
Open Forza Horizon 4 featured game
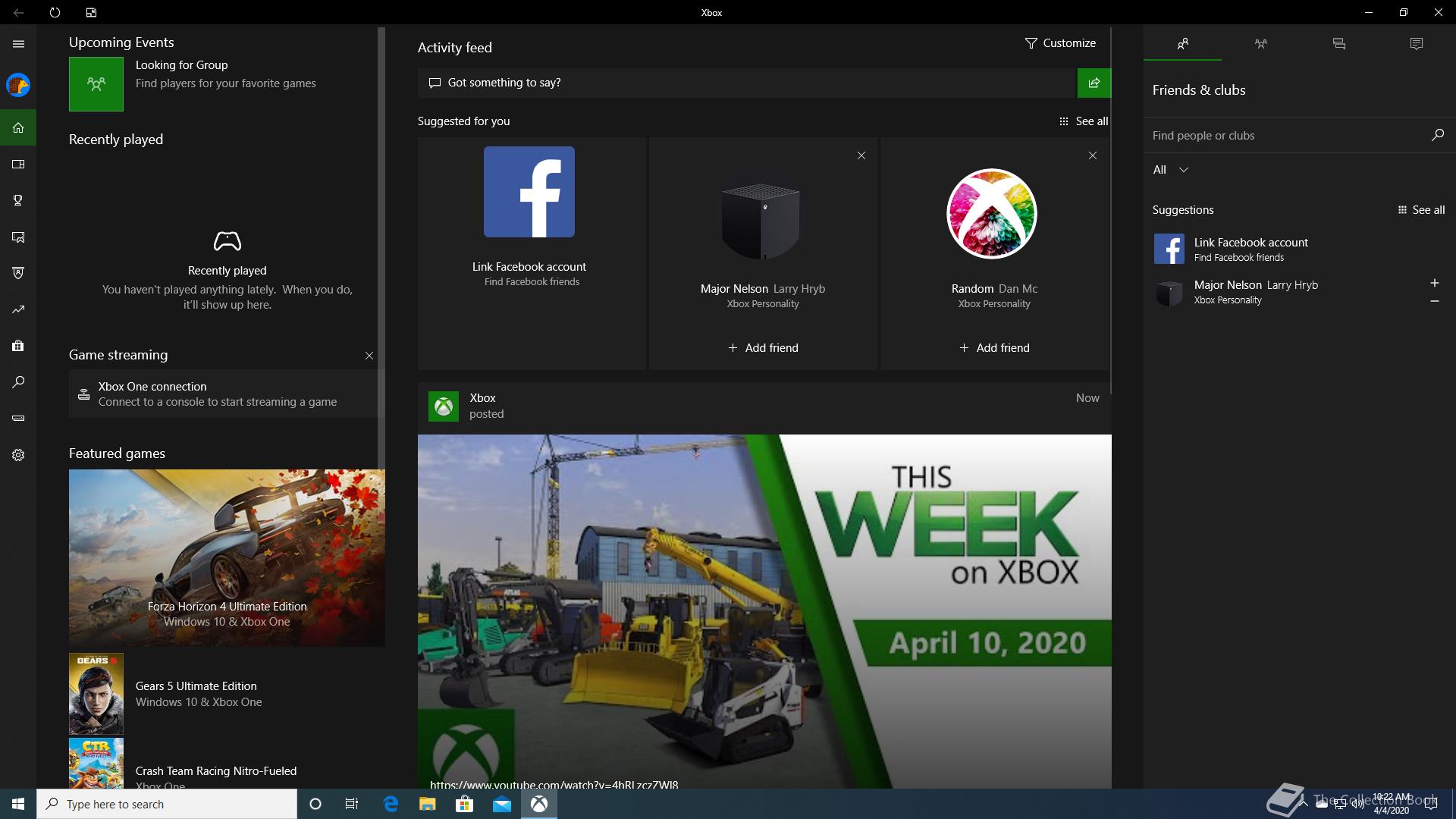point(227,558)
